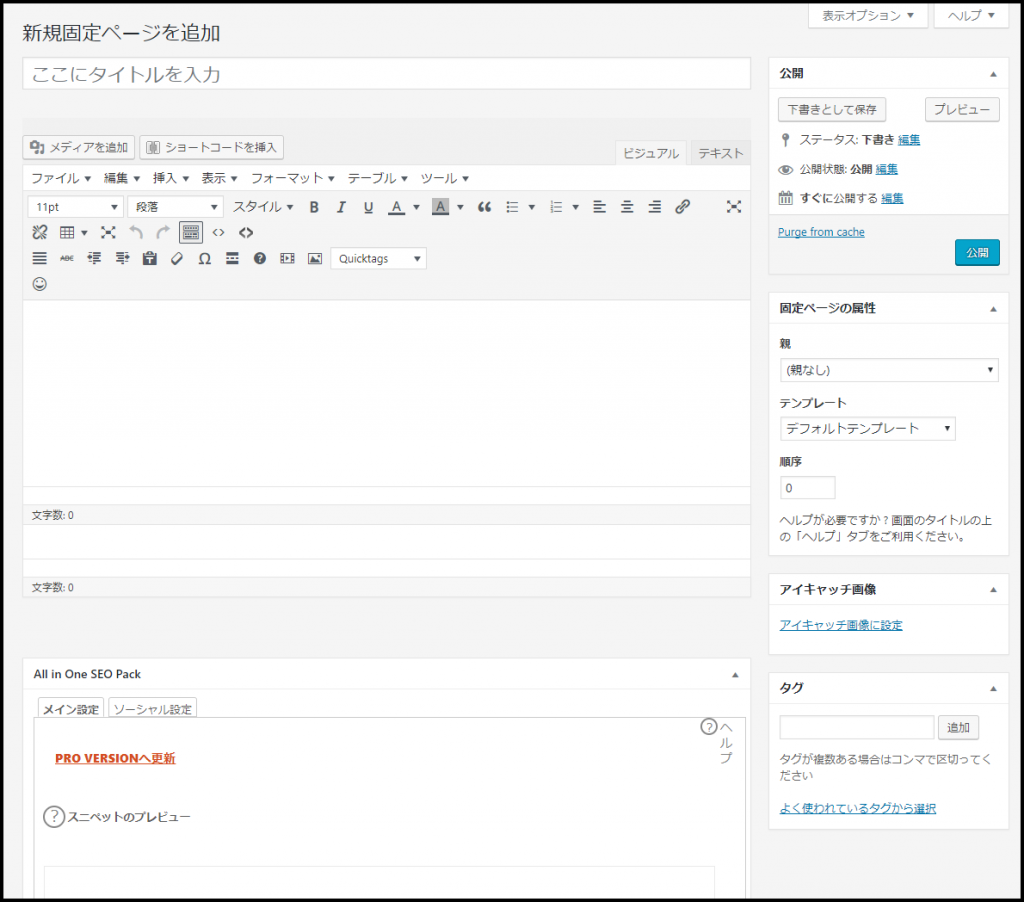Click the bold code brackets icon
Image resolution: width=1024 pixels, height=902 pixels.
pos(246,233)
